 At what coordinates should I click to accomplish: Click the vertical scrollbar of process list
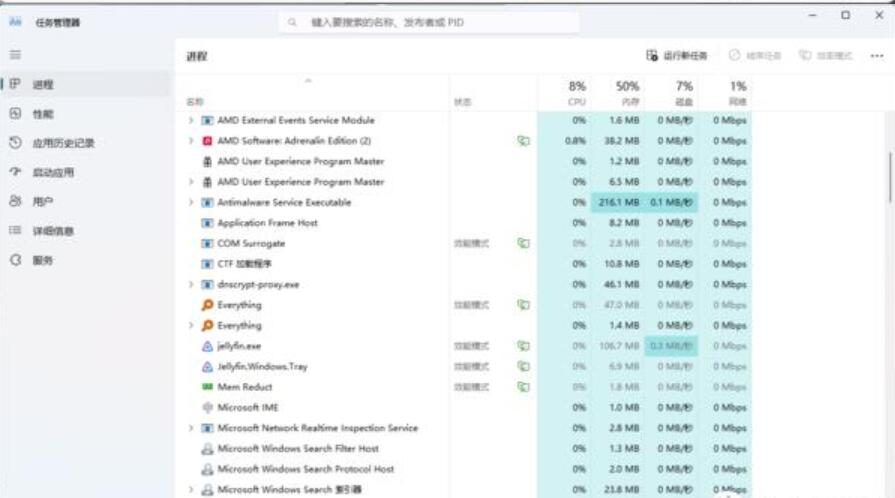[889, 177]
